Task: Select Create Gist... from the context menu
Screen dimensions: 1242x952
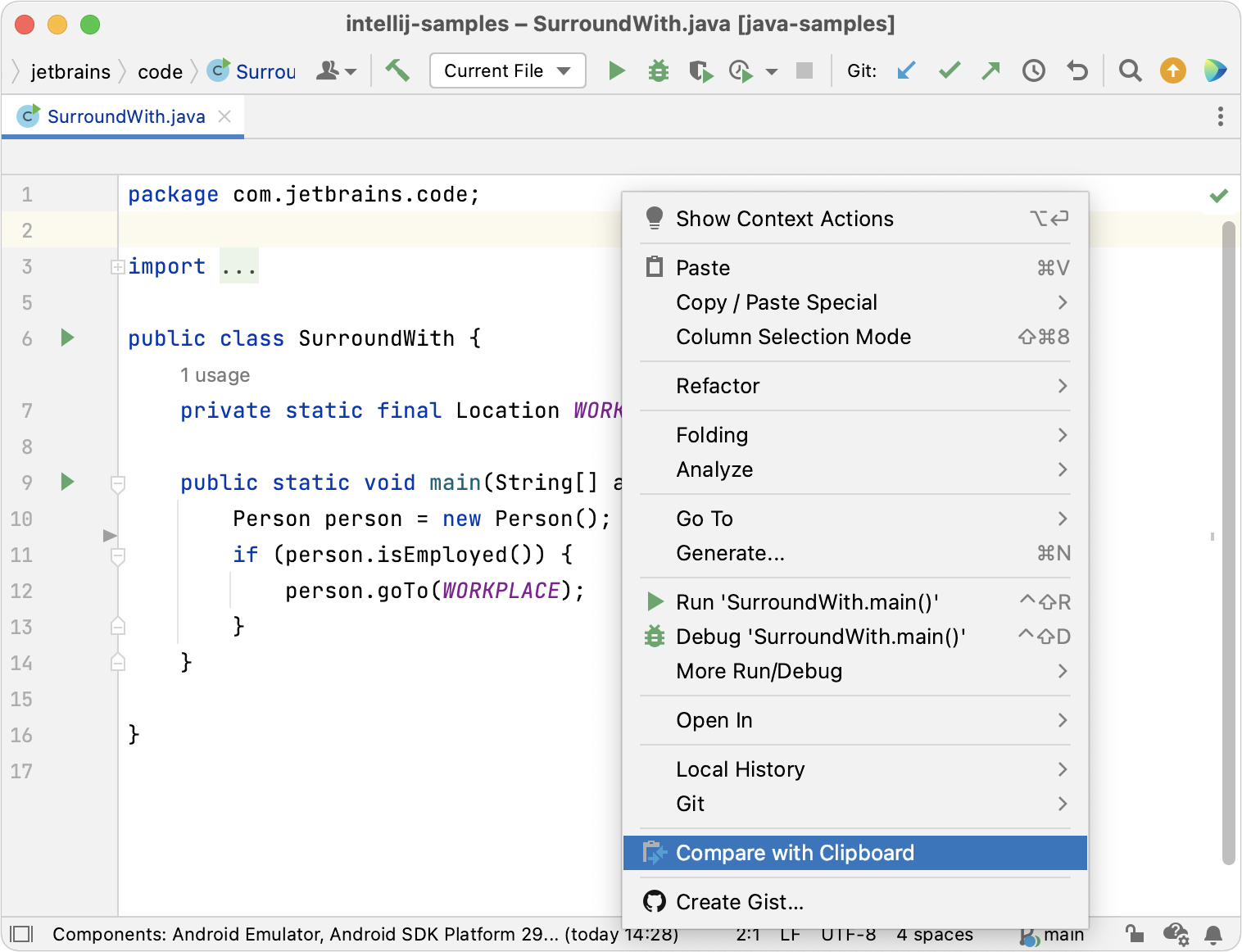Action: [855, 902]
